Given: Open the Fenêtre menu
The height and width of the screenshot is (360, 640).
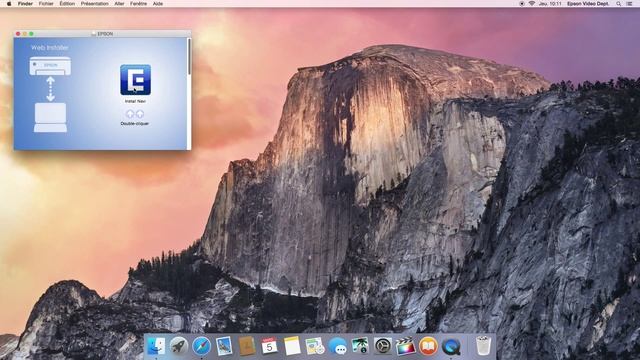Looking at the screenshot, I should 138,4.
